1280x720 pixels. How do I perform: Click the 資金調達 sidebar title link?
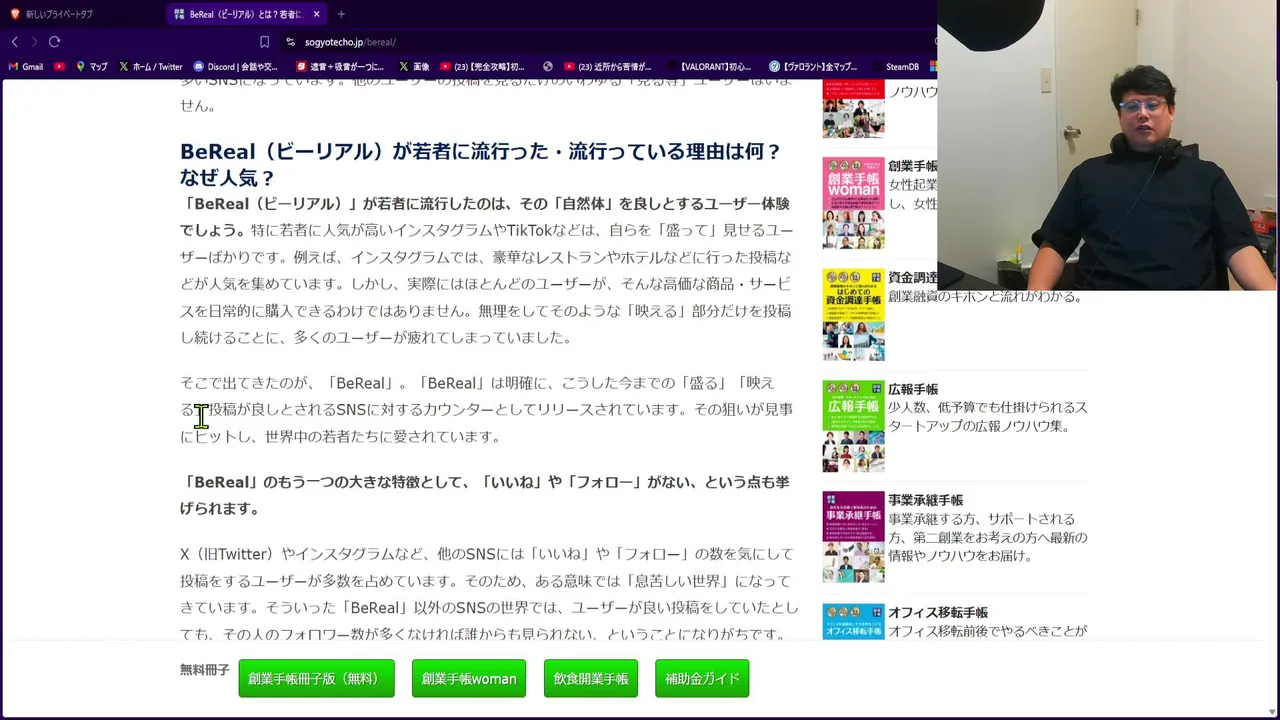[913, 277]
